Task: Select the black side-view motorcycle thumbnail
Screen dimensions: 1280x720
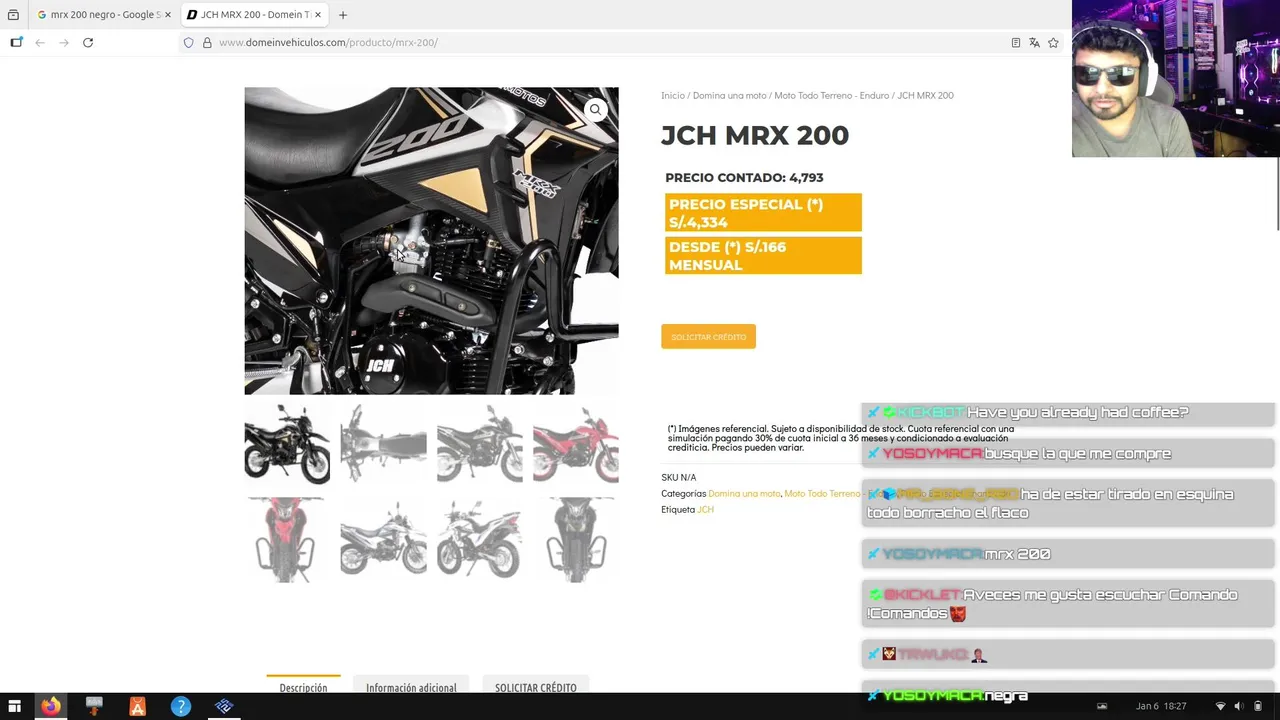Action: pyautogui.click(x=287, y=444)
